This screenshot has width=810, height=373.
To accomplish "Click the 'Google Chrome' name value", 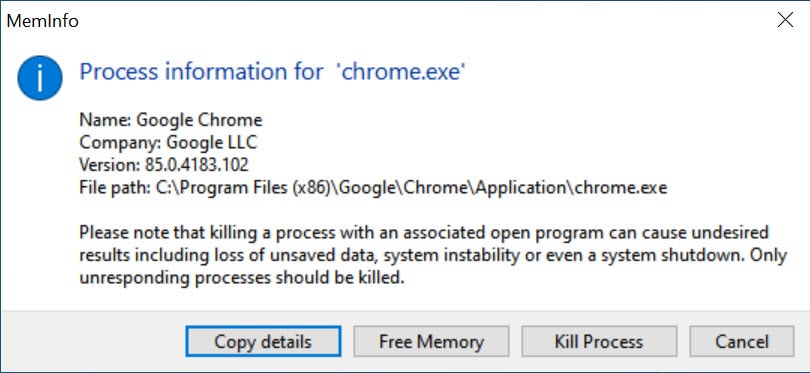I will click(199, 120).
